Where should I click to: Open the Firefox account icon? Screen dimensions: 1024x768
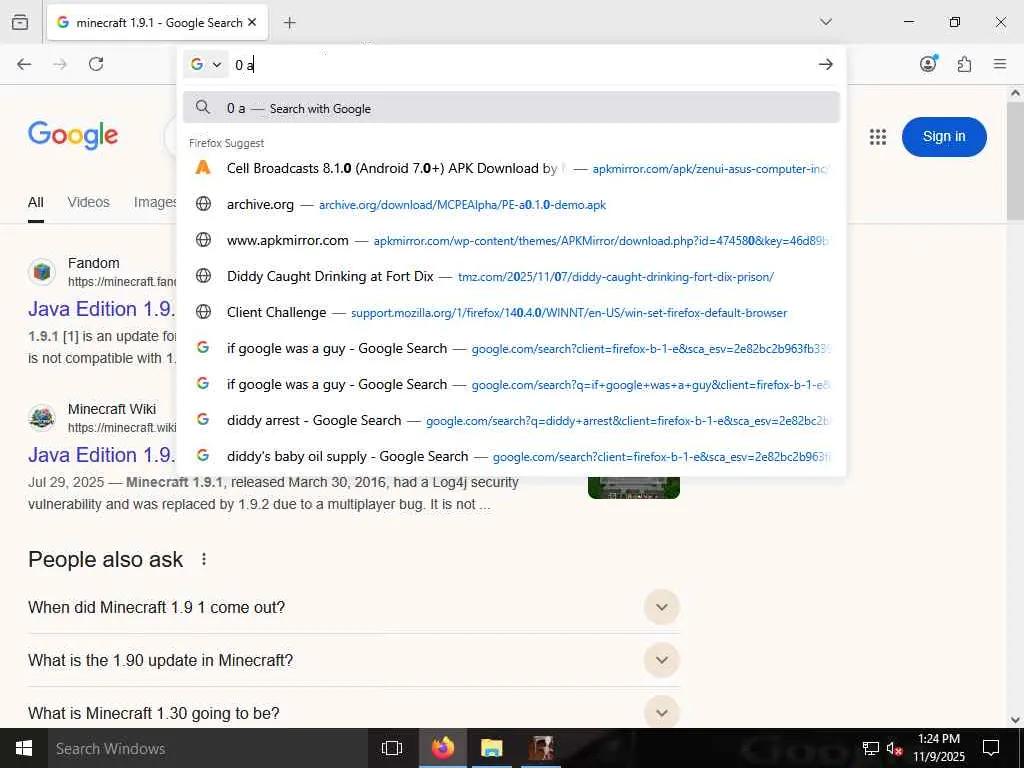928,64
